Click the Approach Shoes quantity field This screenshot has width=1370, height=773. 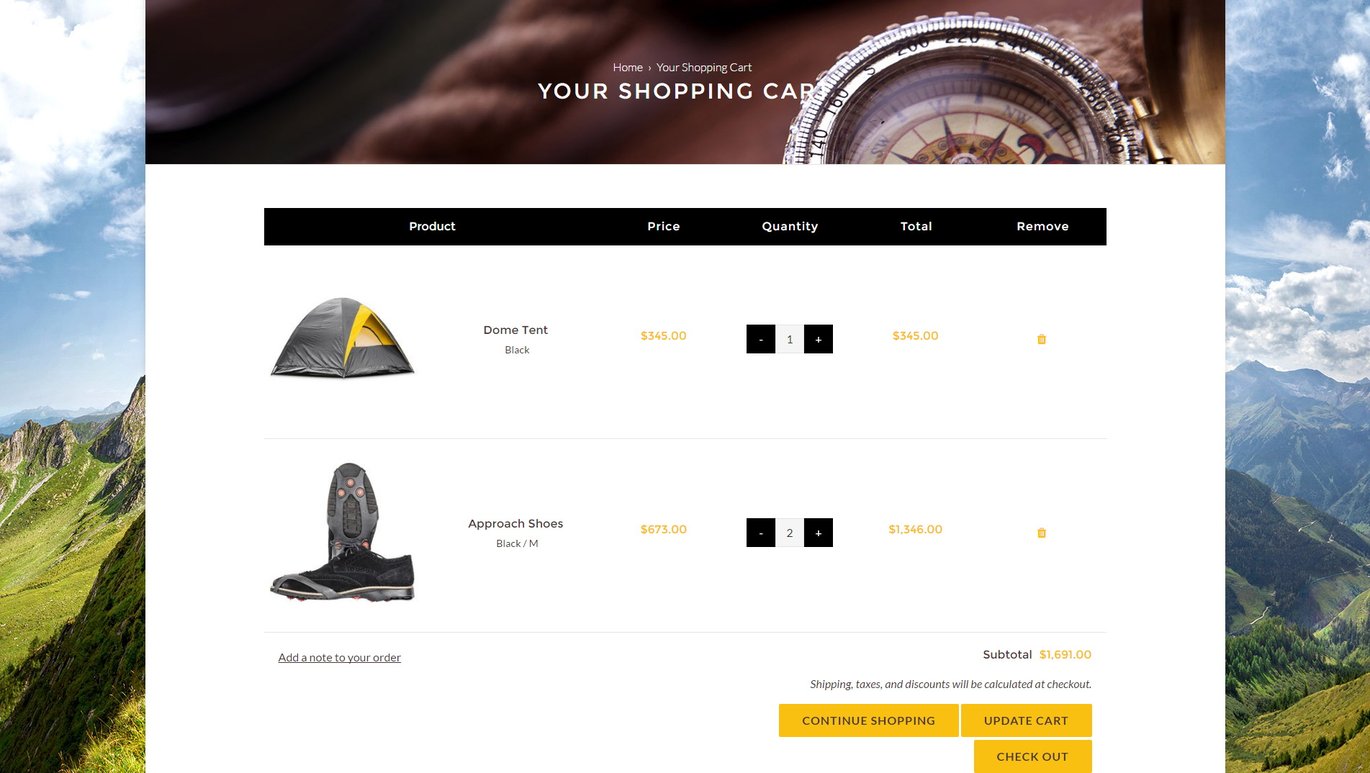pyautogui.click(x=789, y=533)
